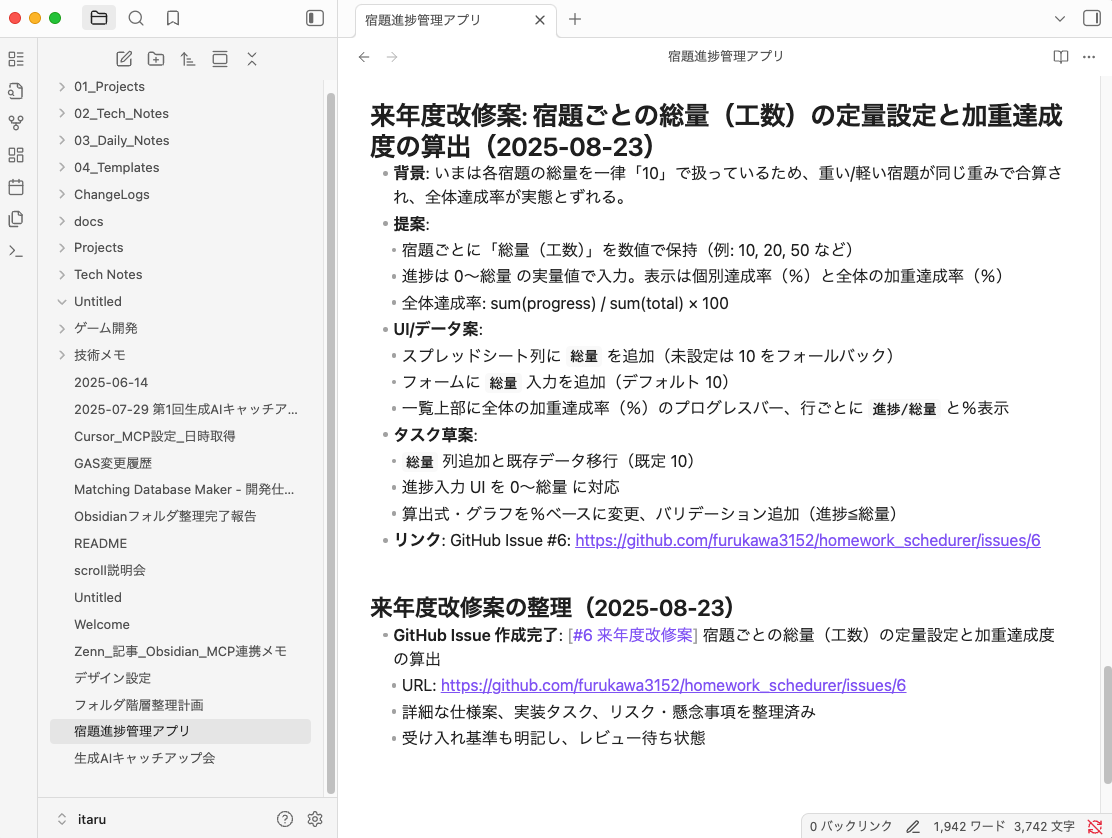Toggle the right sidebar panel

coord(1091,19)
